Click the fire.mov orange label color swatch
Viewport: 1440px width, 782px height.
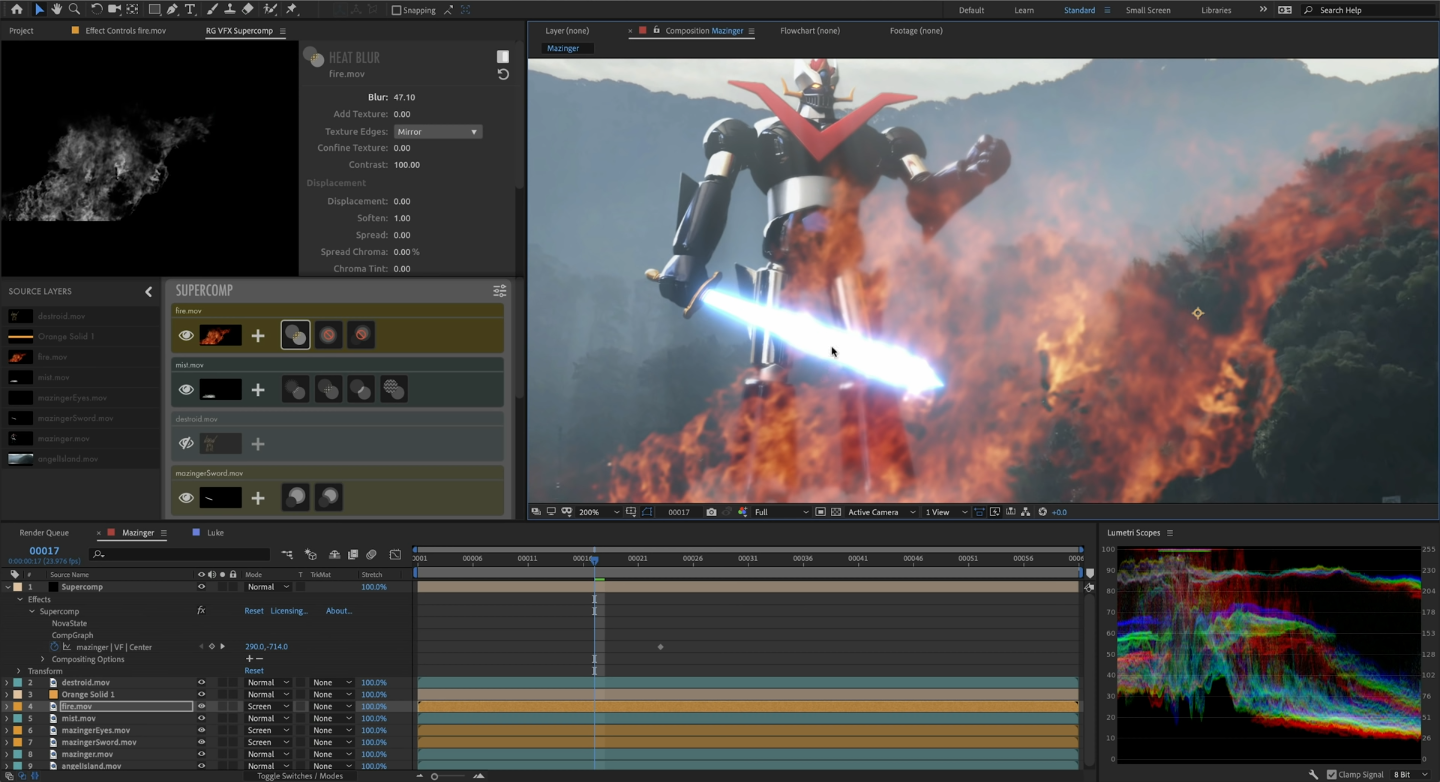(x=18, y=707)
